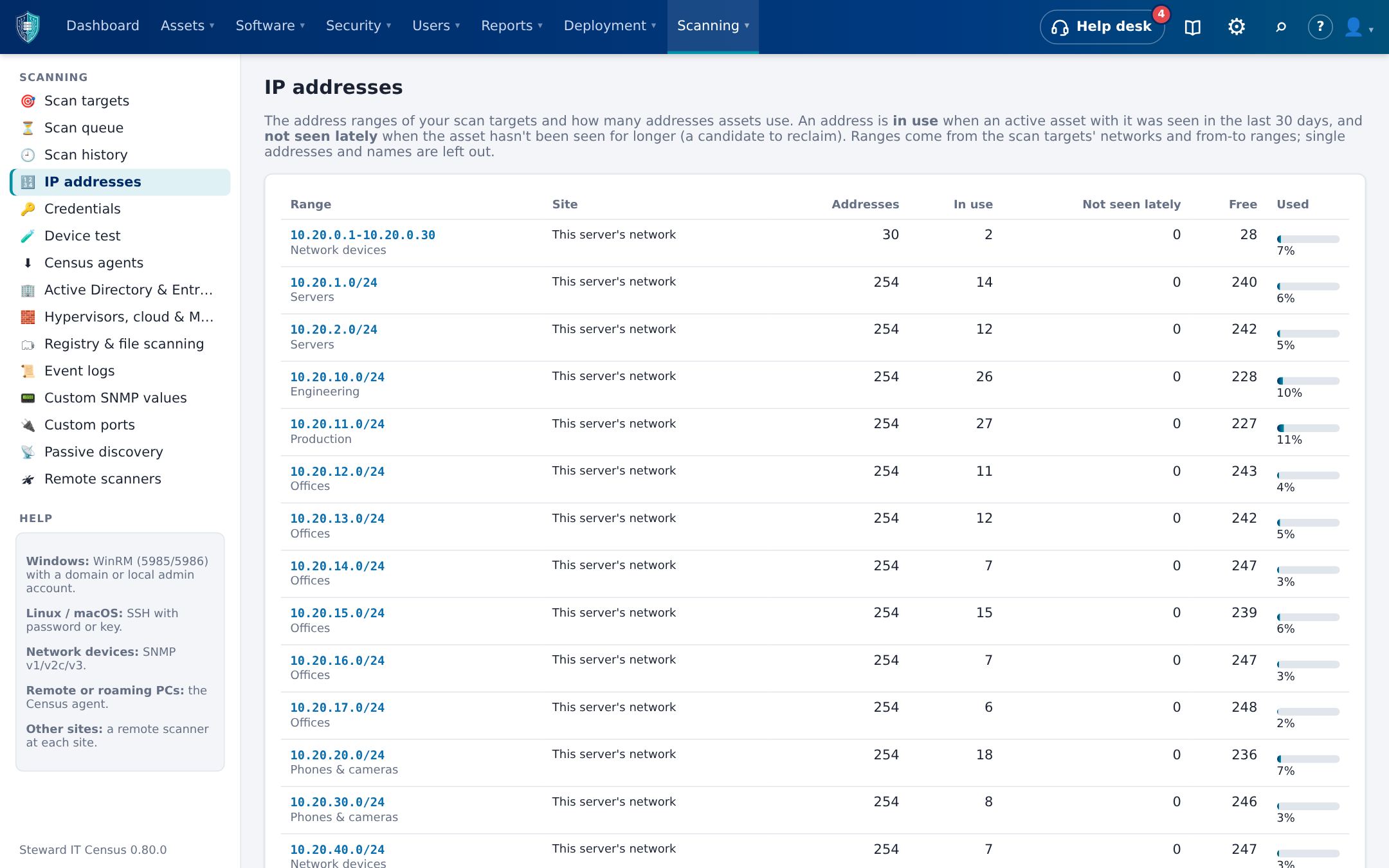The image size is (1389, 868).
Task: Open the 10.20.20.0/24 range link
Action: pos(338,755)
